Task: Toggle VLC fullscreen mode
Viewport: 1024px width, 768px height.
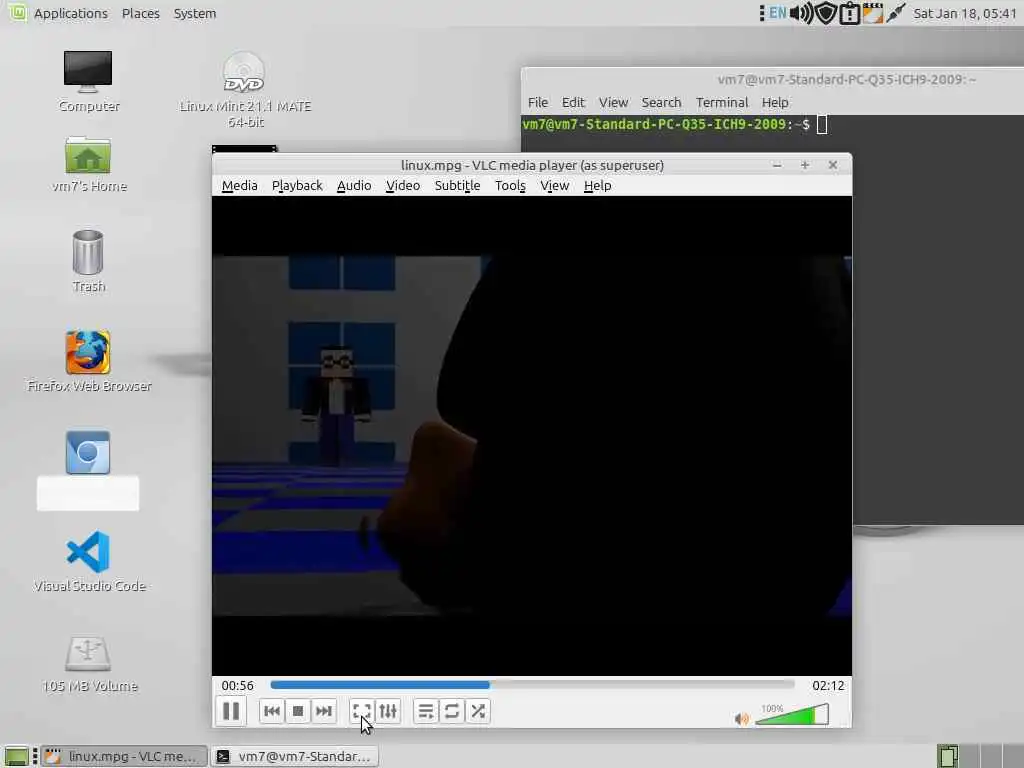Action: 362,711
